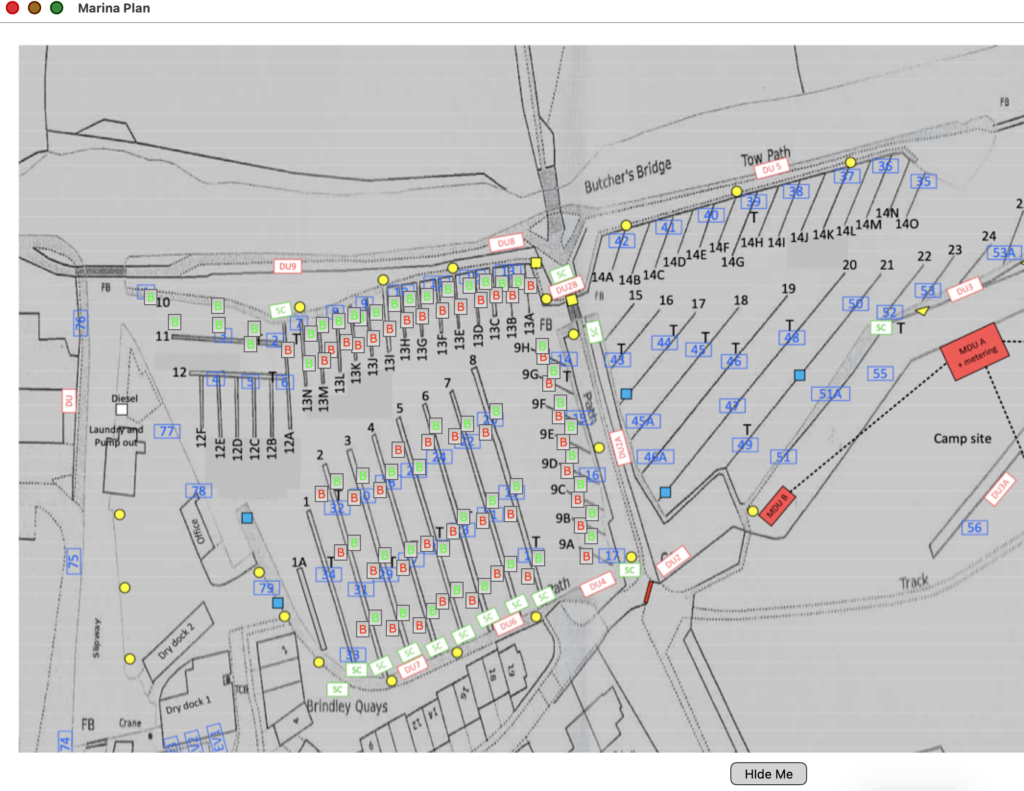Select the white square beside Diesel
The width and height of the screenshot is (1024, 791).
(x=121, y=409)
